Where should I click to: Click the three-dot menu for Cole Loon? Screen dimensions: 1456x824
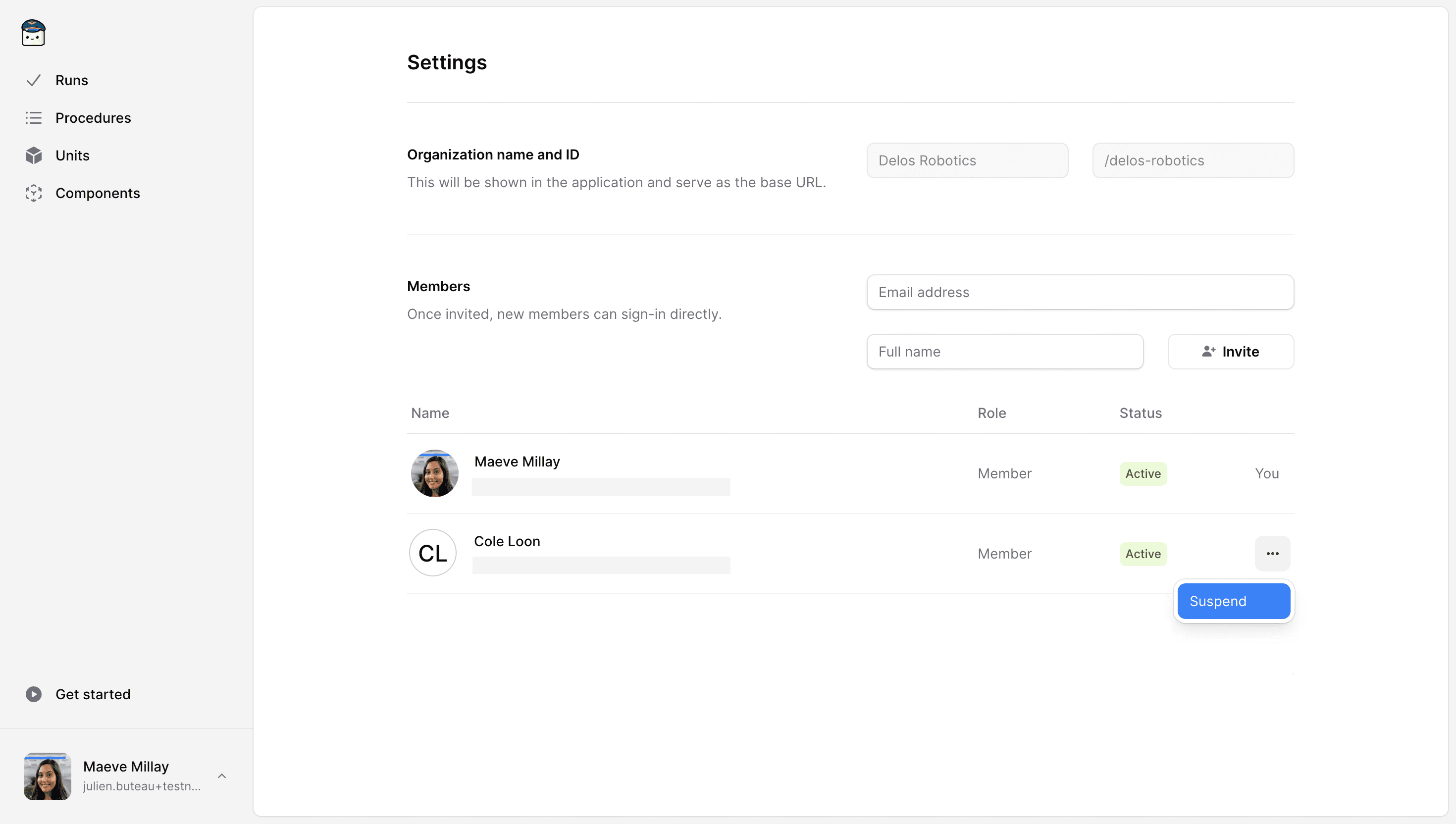(1272, 553)
